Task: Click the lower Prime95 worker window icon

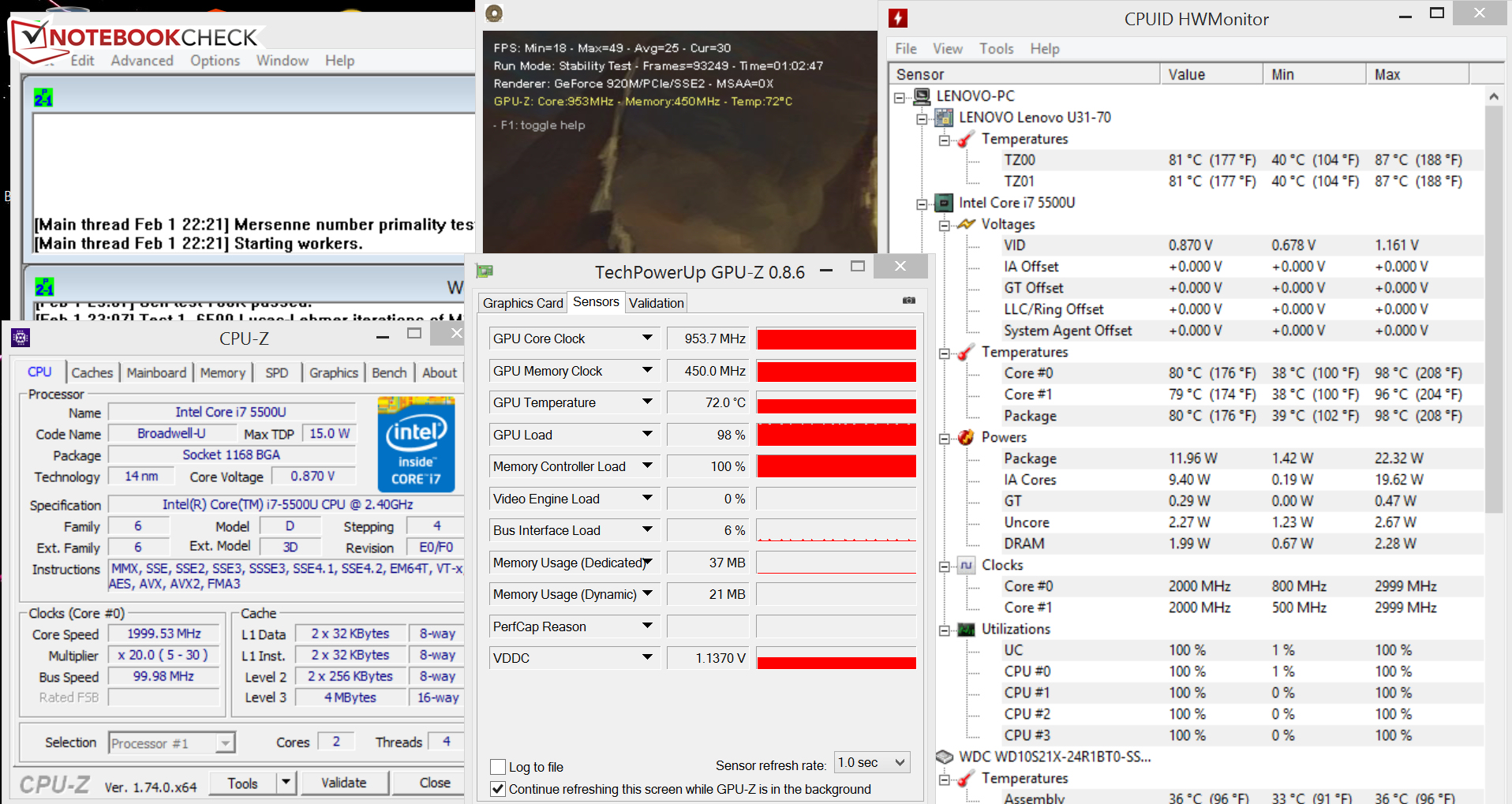Action: tap(44, 286)
